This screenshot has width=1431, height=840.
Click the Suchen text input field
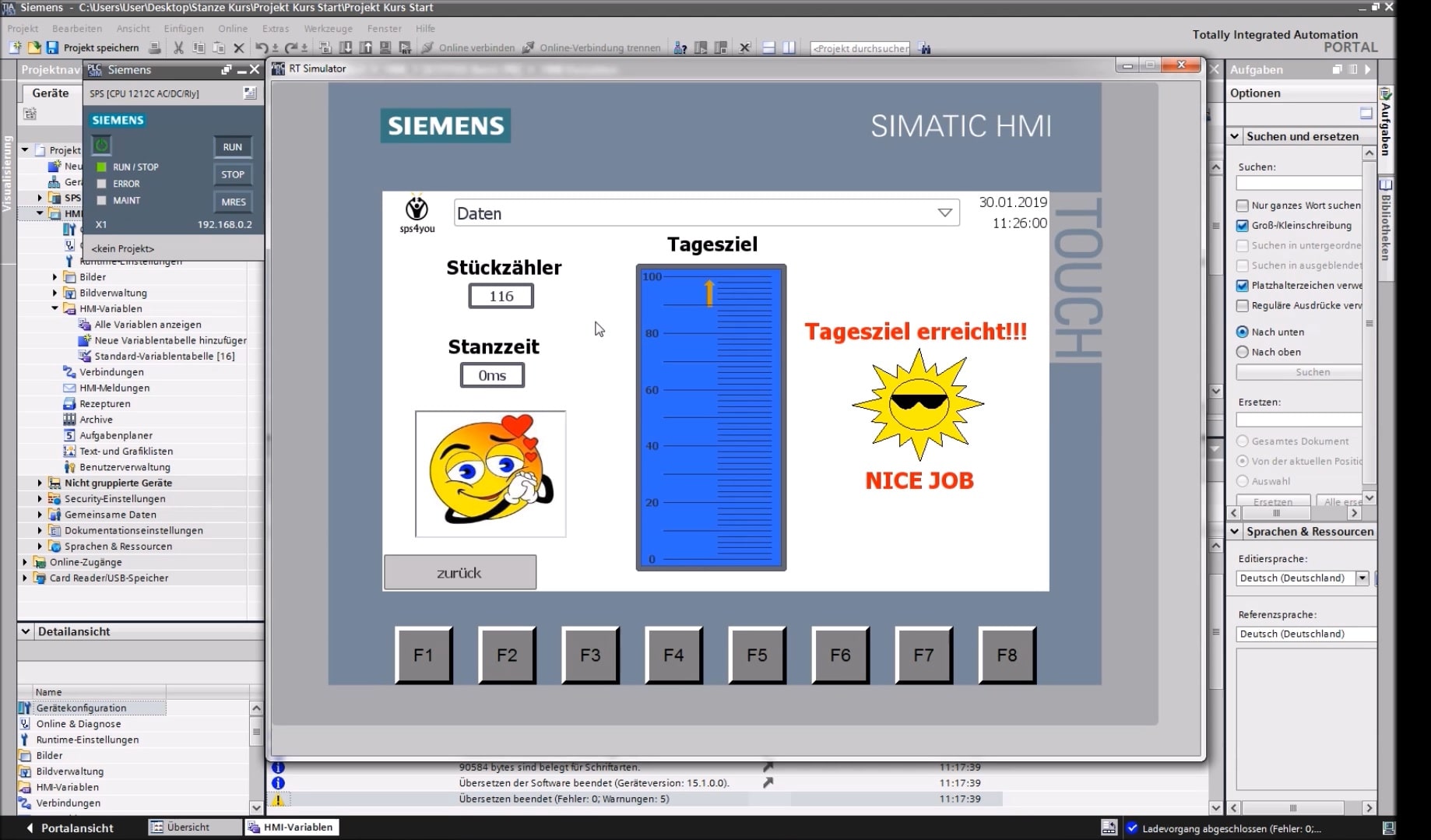(x=1298, y=183)
